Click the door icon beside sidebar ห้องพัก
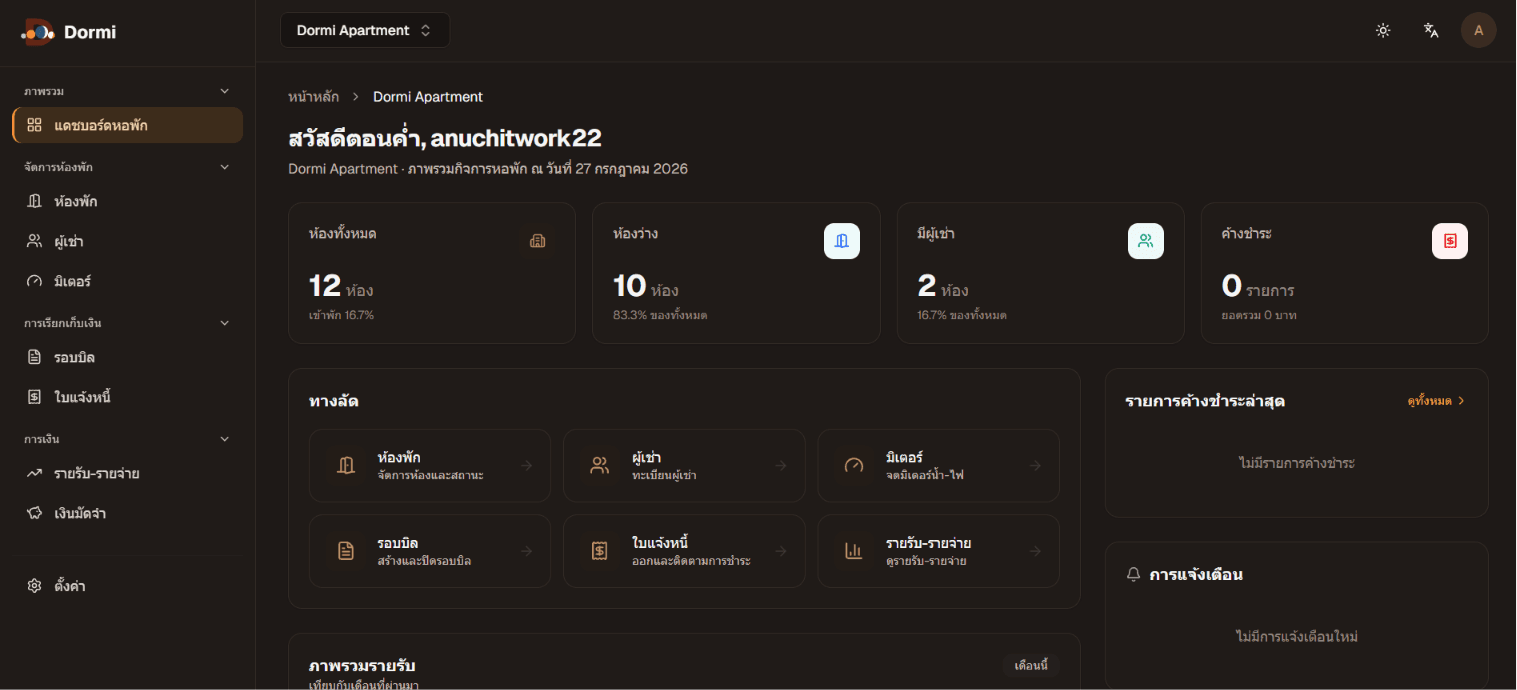 34,201
